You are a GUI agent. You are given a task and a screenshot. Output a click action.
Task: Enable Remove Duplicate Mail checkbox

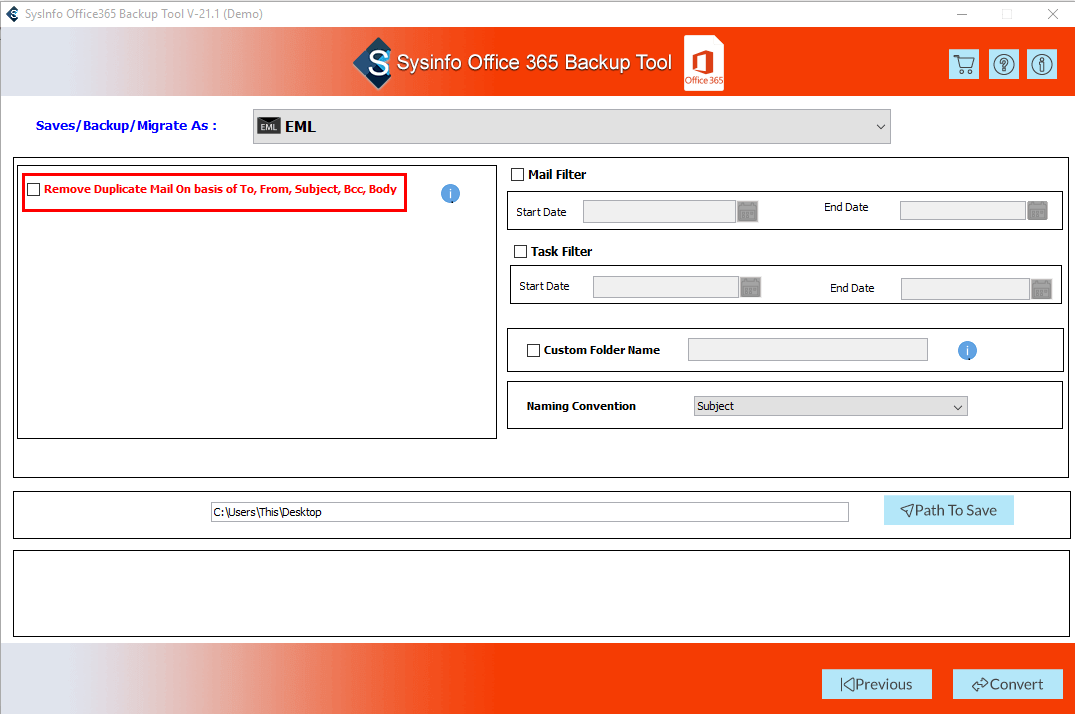coord(34,189)
